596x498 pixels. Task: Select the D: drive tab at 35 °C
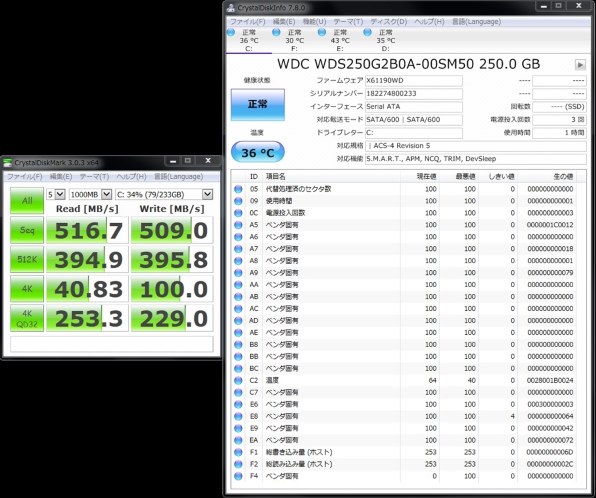[x=385, y=40]
